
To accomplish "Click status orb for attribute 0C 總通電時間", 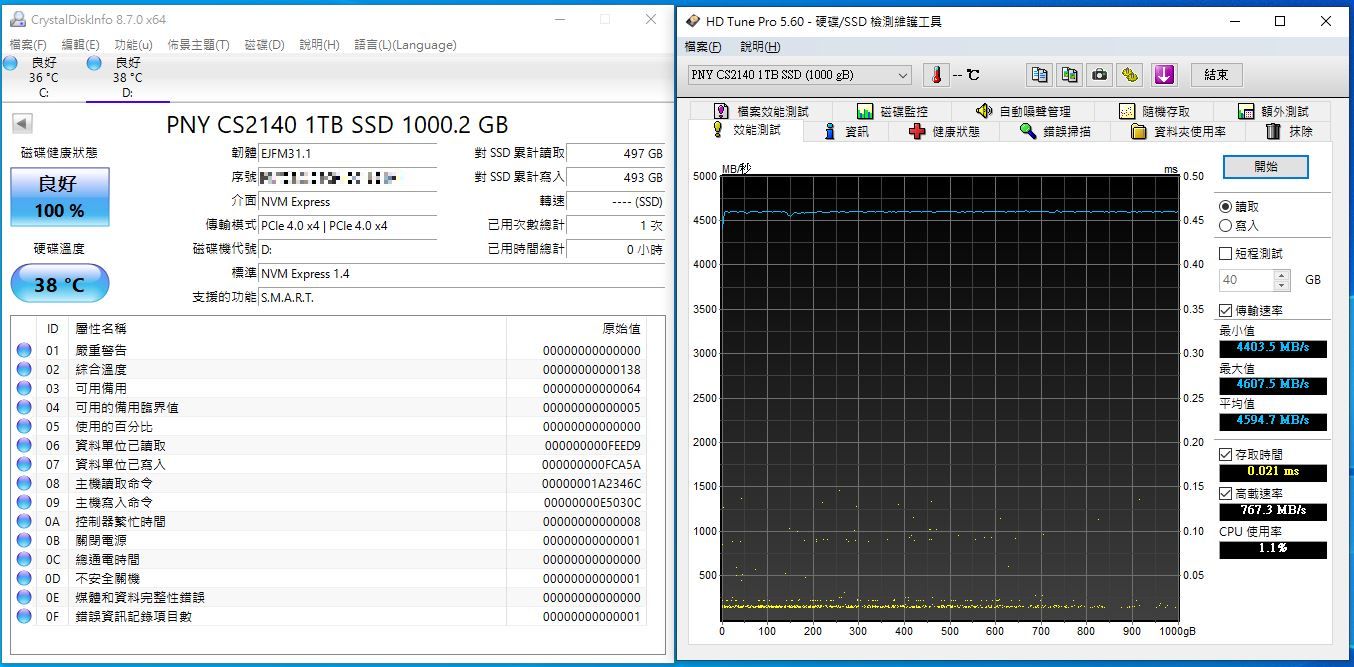I will click(x=24, y=560).
